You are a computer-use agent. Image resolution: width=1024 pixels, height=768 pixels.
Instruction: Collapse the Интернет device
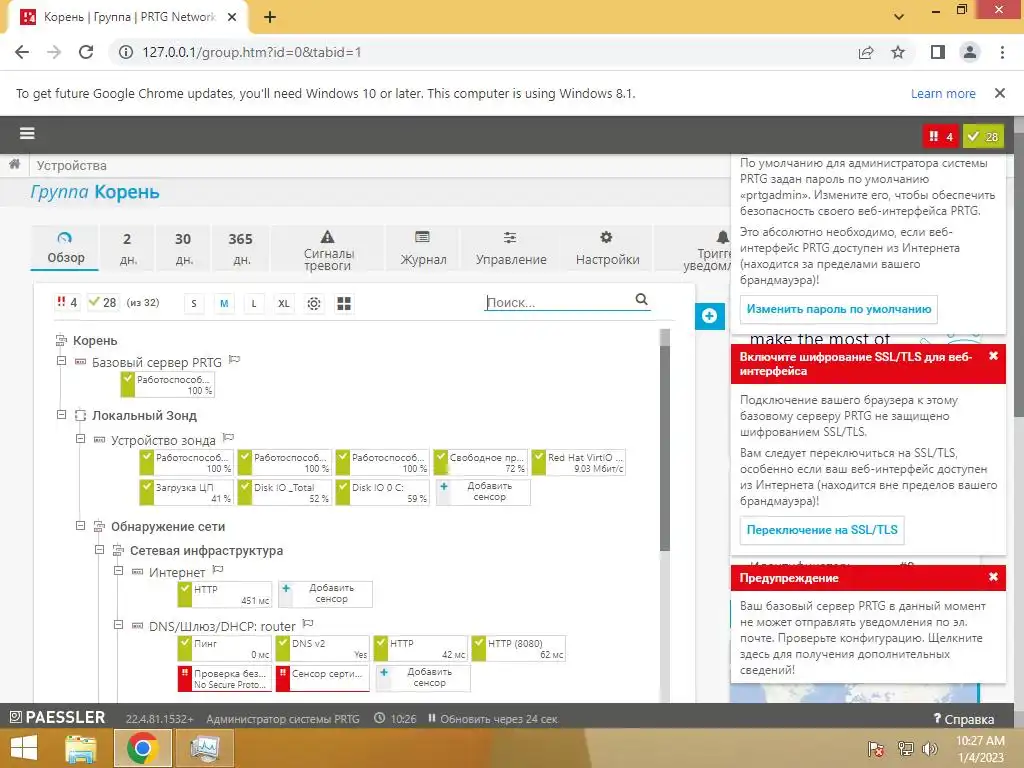pos(118,571)
